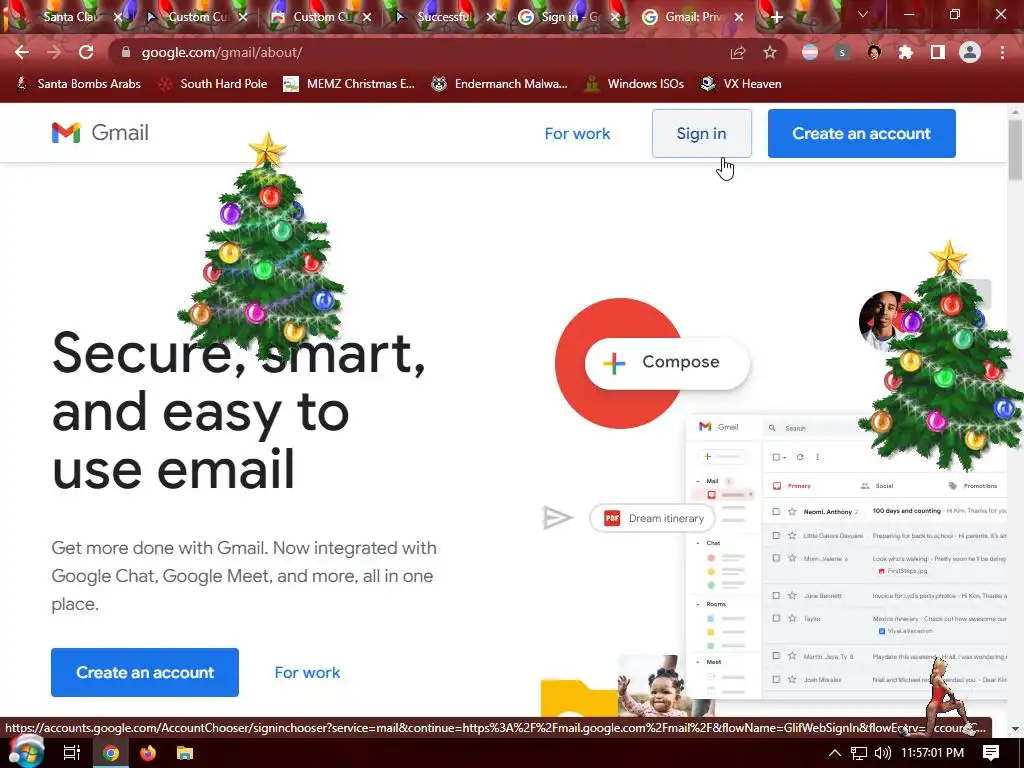This screenshot has height=768, width=1024.
Task: Open Endermanch Malware bookmark
Action: (x=500, y=84)
